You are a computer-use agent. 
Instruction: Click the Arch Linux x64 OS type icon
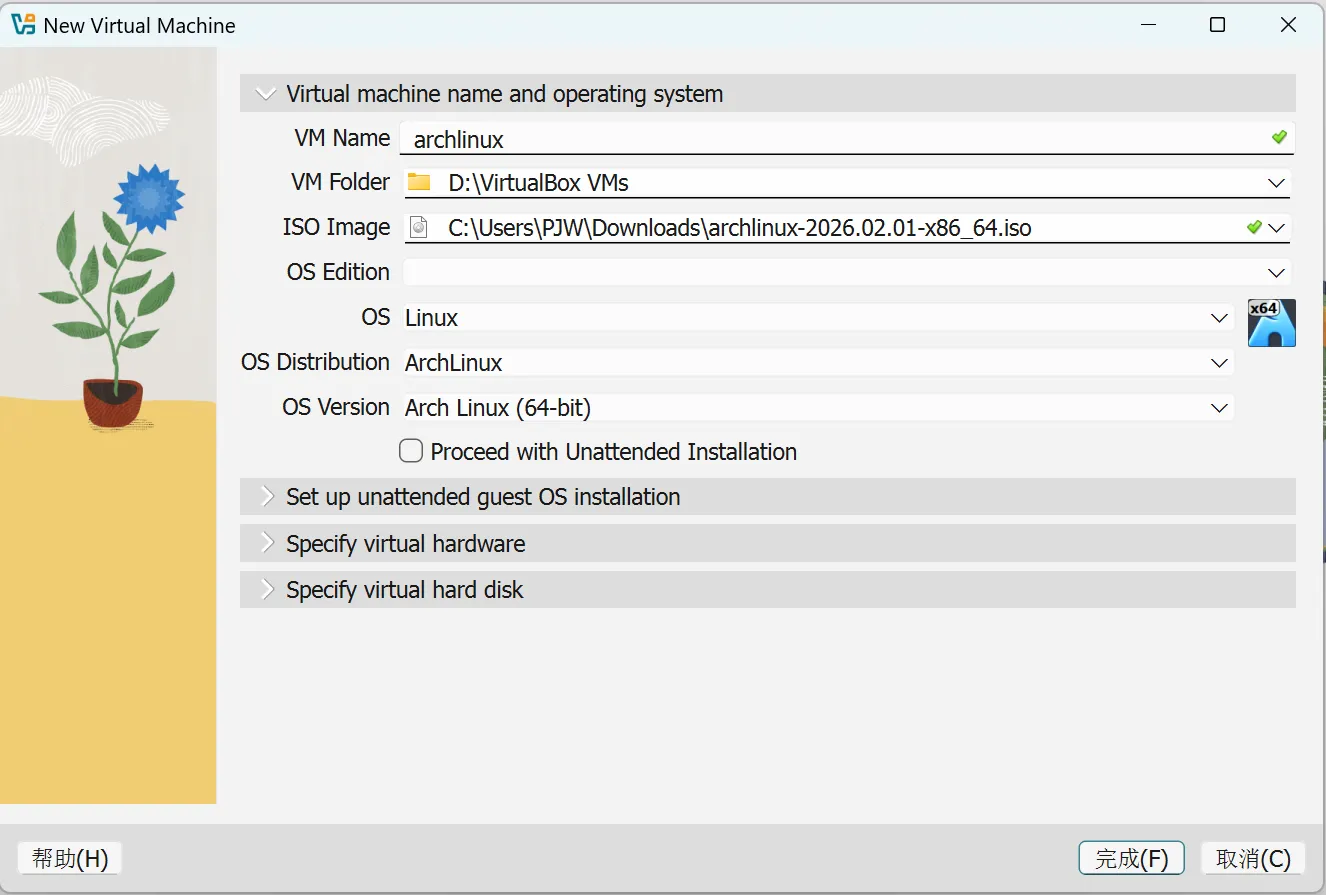(1271, 323)
